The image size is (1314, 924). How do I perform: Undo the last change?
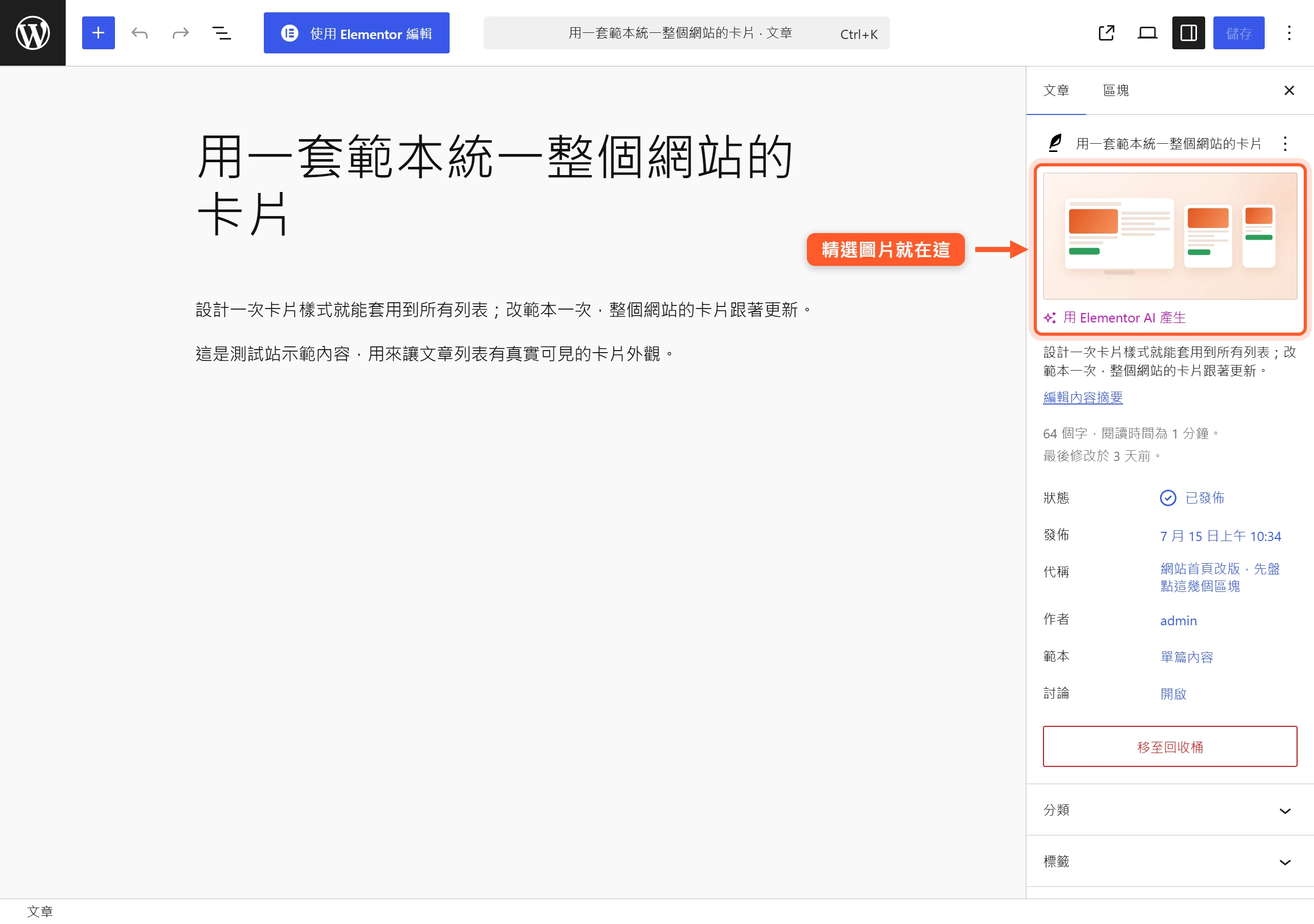click(x=140, y=33)
